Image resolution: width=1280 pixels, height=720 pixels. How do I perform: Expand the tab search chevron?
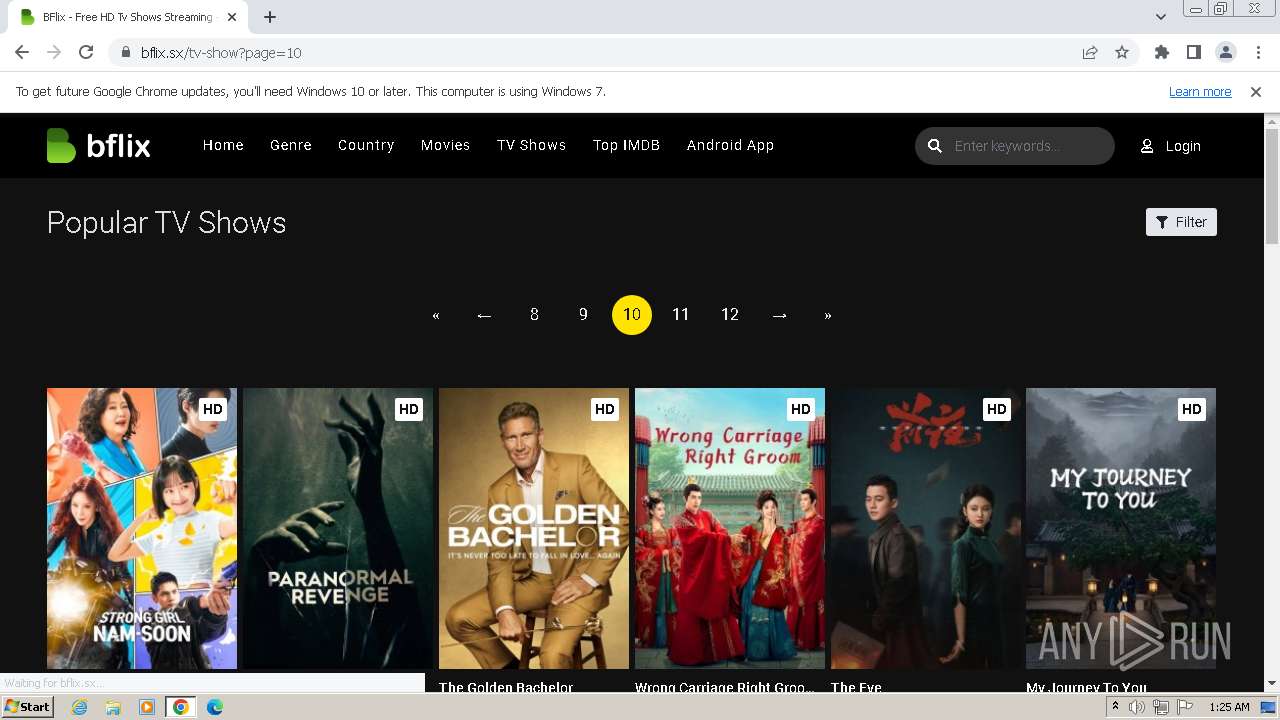click(1160, 17)
